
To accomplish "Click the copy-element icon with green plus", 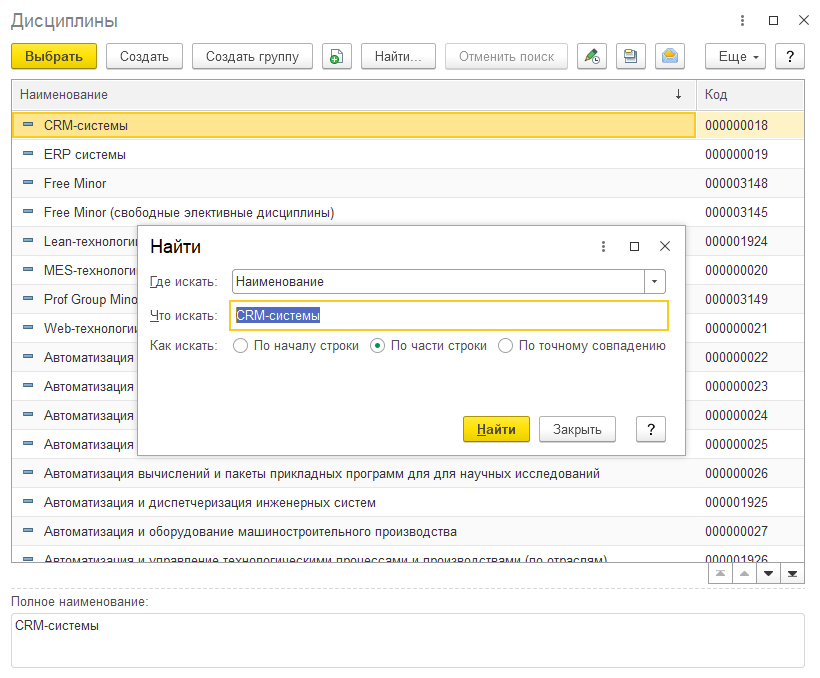I will point(337,56).
